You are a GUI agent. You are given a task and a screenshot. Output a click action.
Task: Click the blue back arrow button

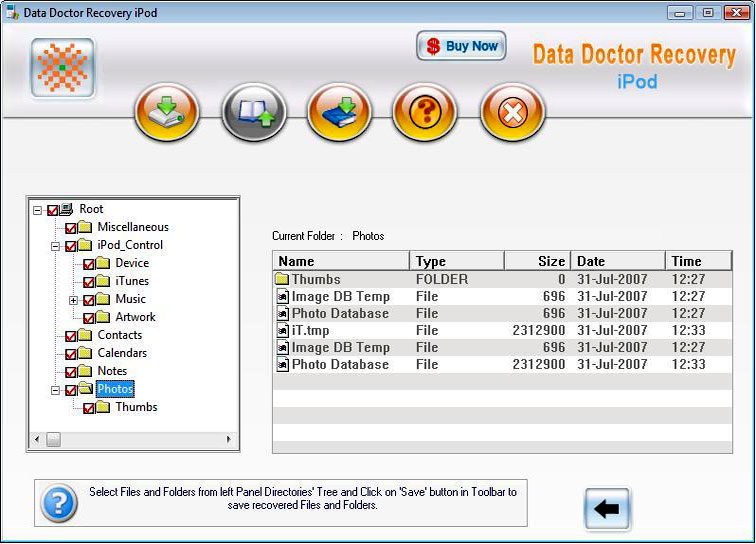pos(607,509)
